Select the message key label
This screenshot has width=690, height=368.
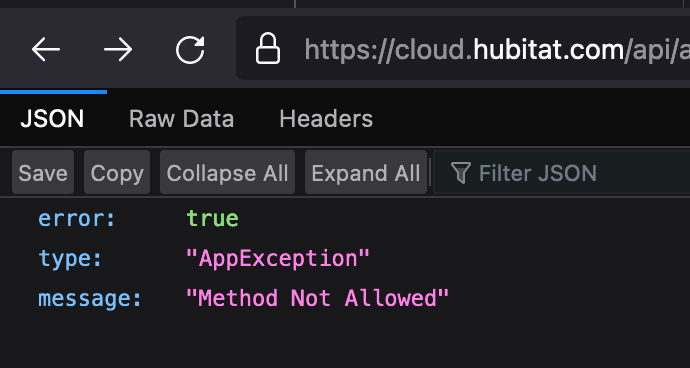[x=90, y=298]
